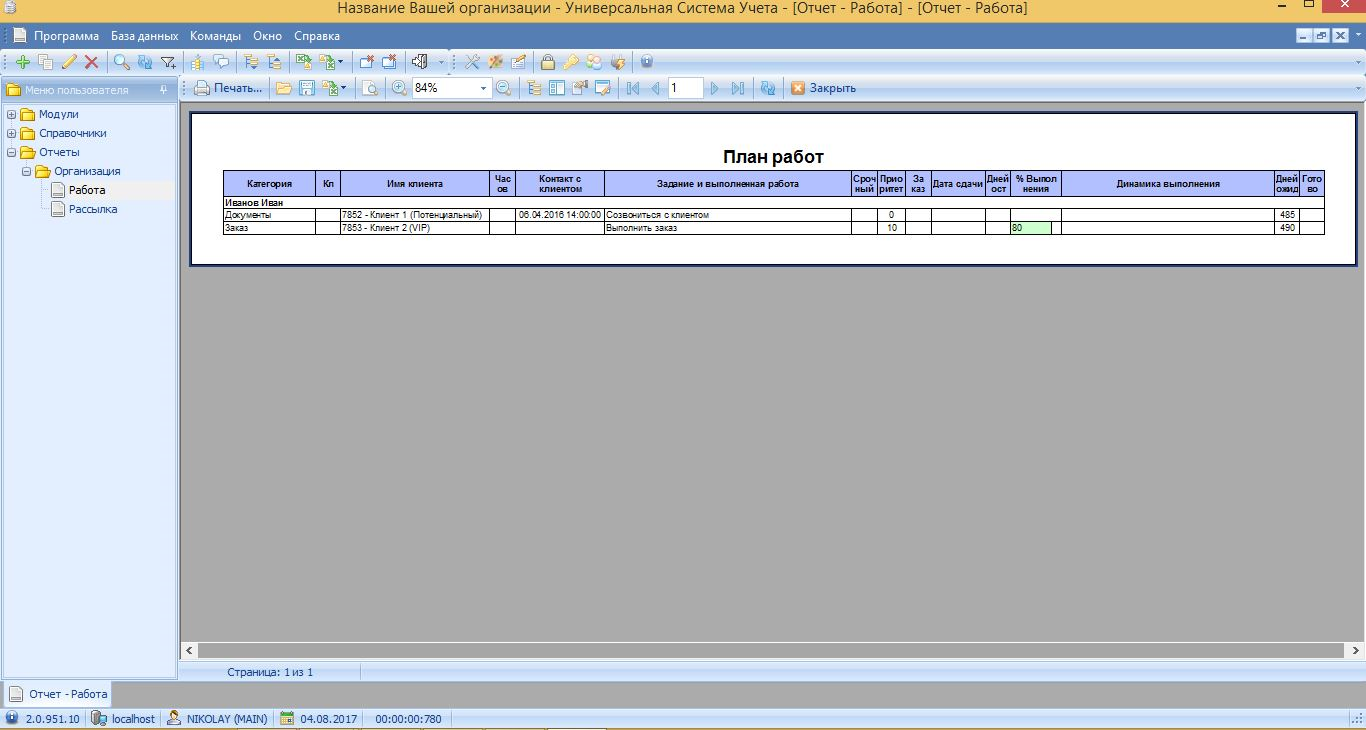Image resolution: width=1366 pixels, height=730 pixels.
Task: Click the collapse all tree icon in main toolbar
Action: coord(273,62)
